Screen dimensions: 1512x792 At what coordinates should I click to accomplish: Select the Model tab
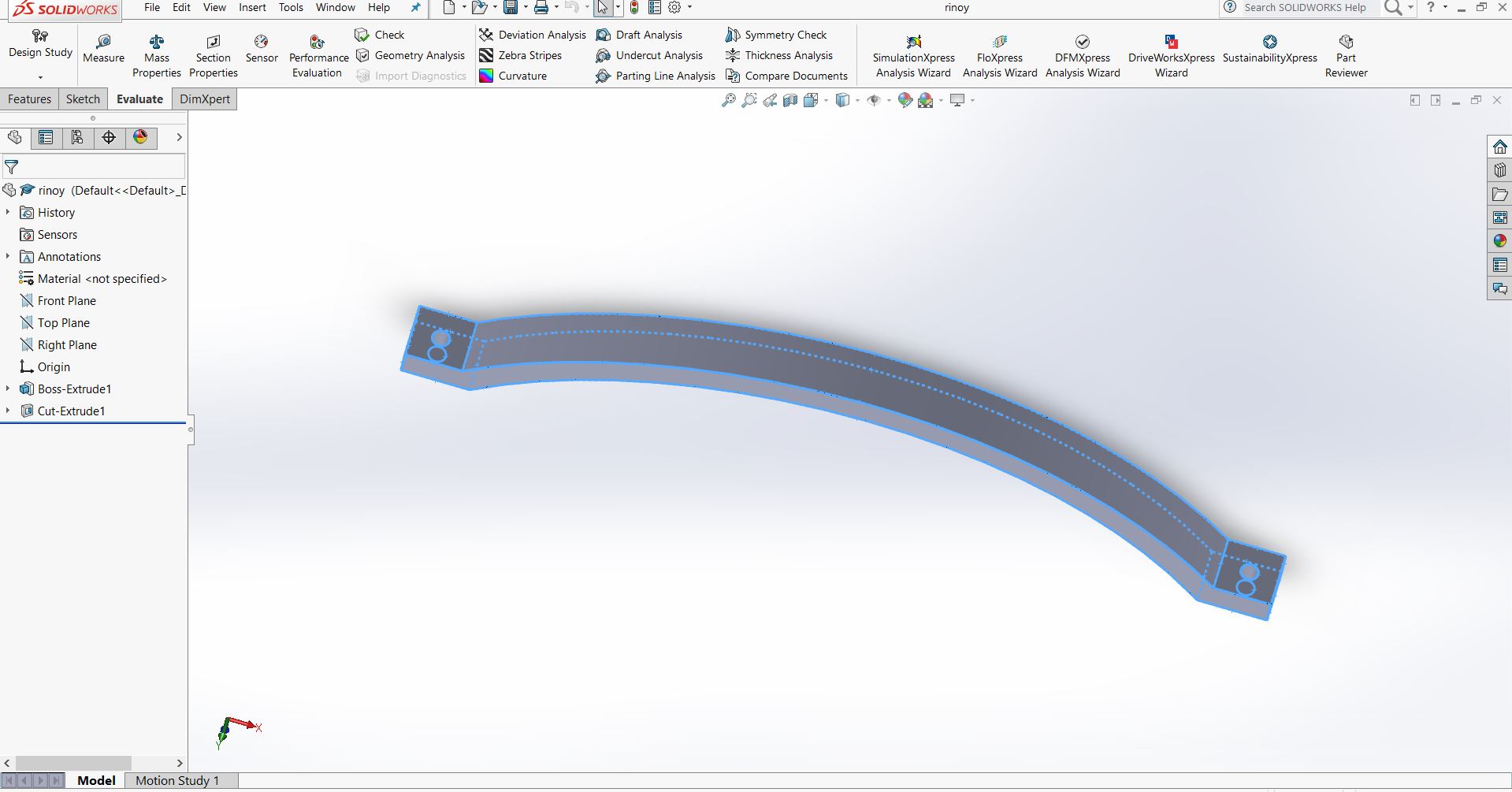point(96,780)
